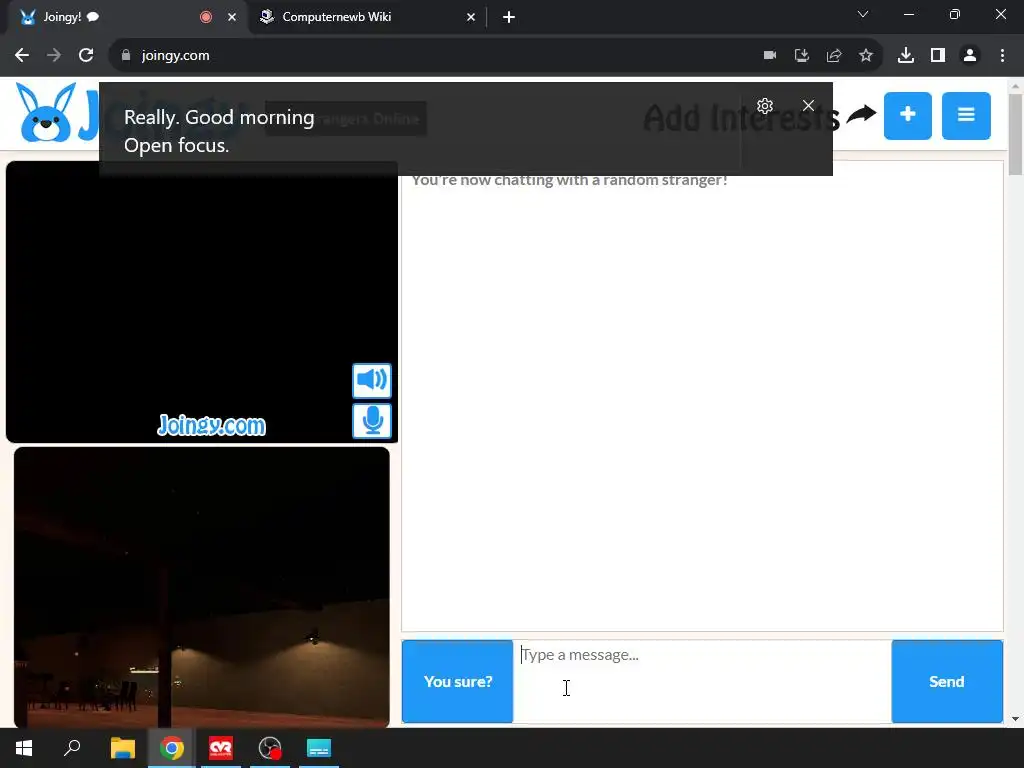Open the teal keyboard taskbar app
This screenshot has height=768, width=1024.
pyautogui.click(x=319, y=748)
